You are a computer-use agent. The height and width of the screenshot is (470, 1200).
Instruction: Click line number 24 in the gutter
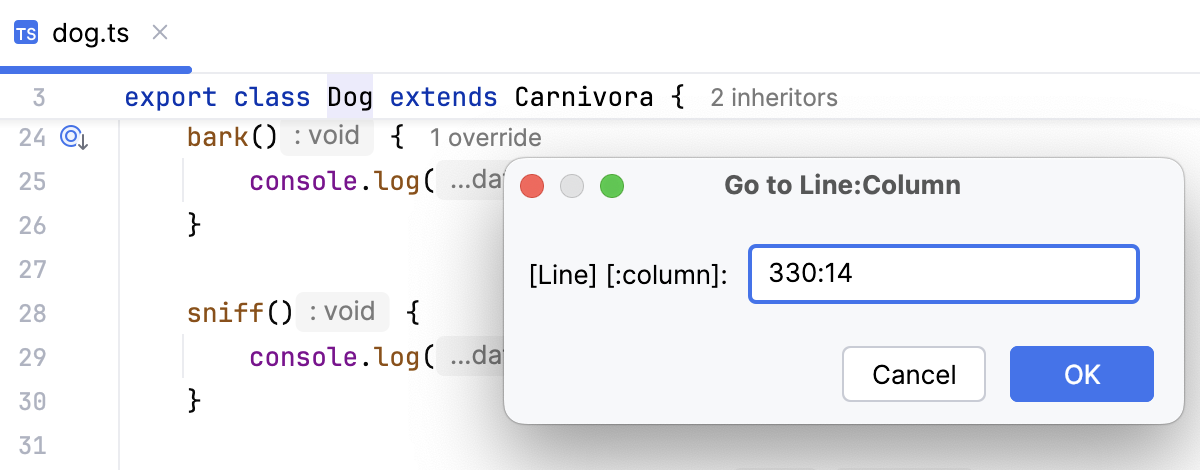(33, 137)
